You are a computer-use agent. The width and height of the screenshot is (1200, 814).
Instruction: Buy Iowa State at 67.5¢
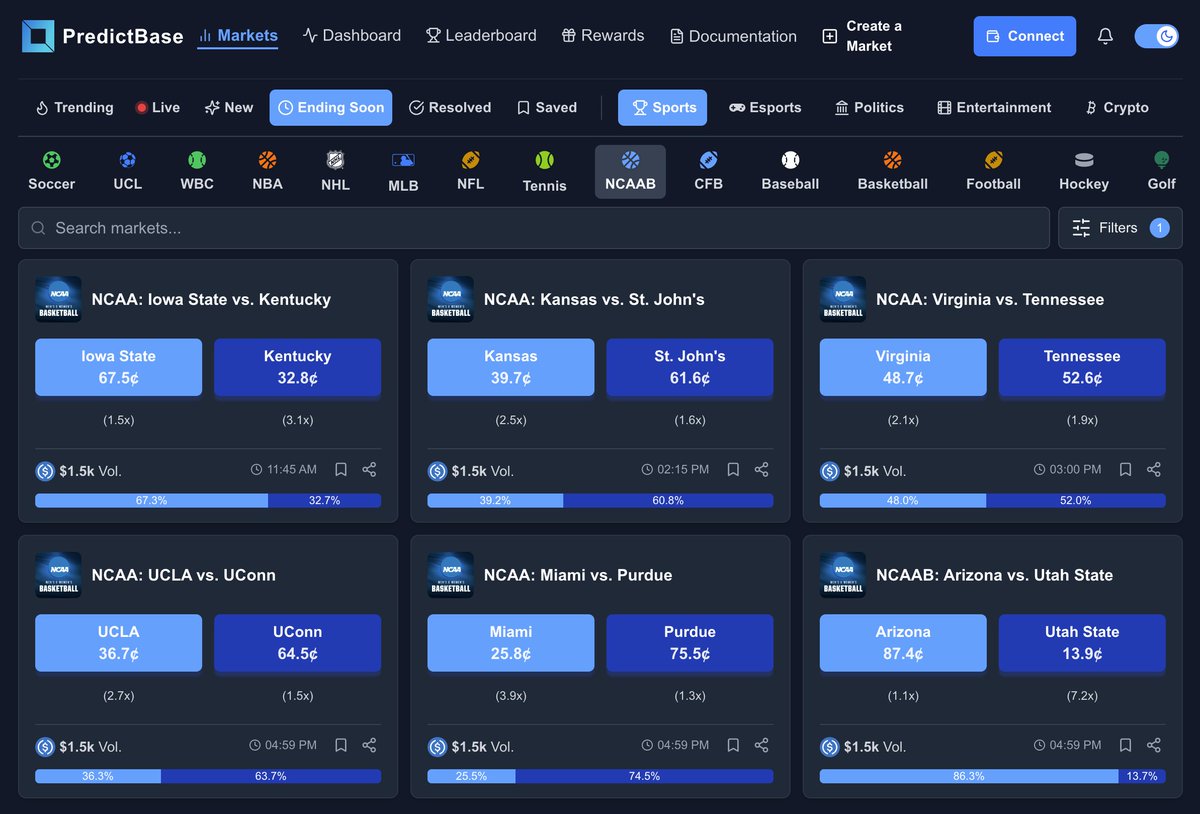(x=118, y=367)
